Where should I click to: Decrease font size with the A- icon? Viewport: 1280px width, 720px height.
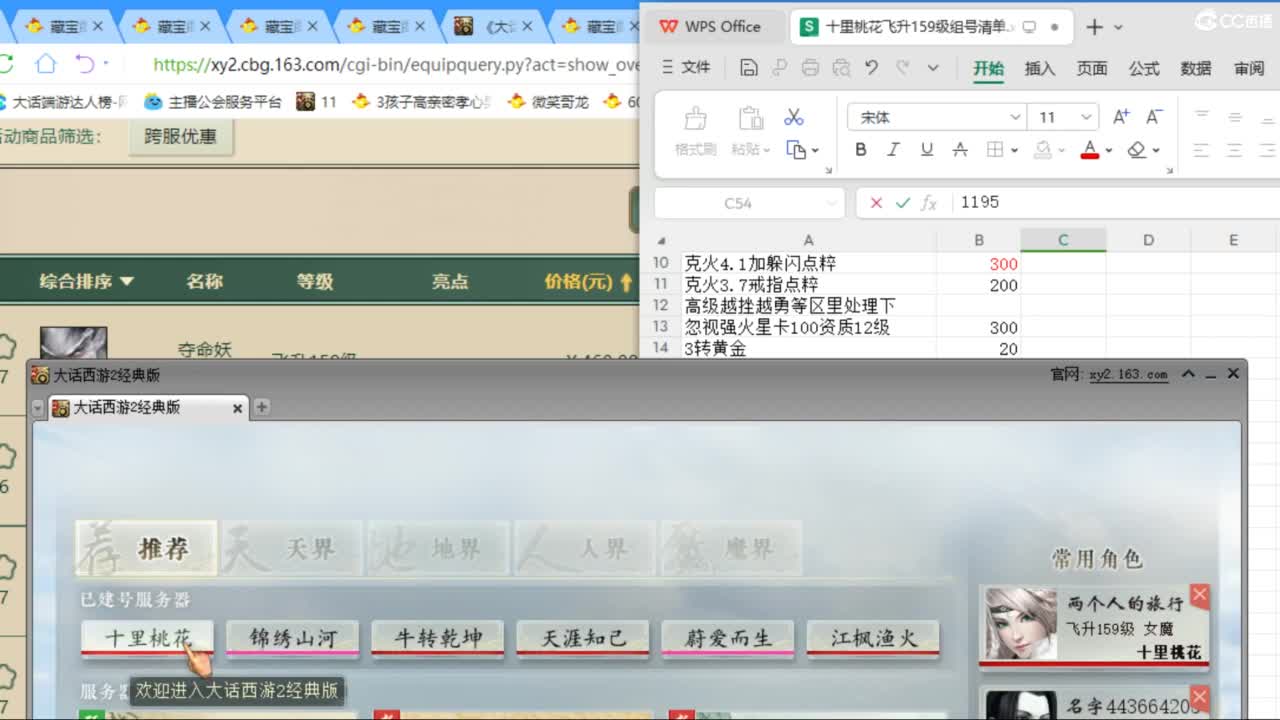[1154, 117]
